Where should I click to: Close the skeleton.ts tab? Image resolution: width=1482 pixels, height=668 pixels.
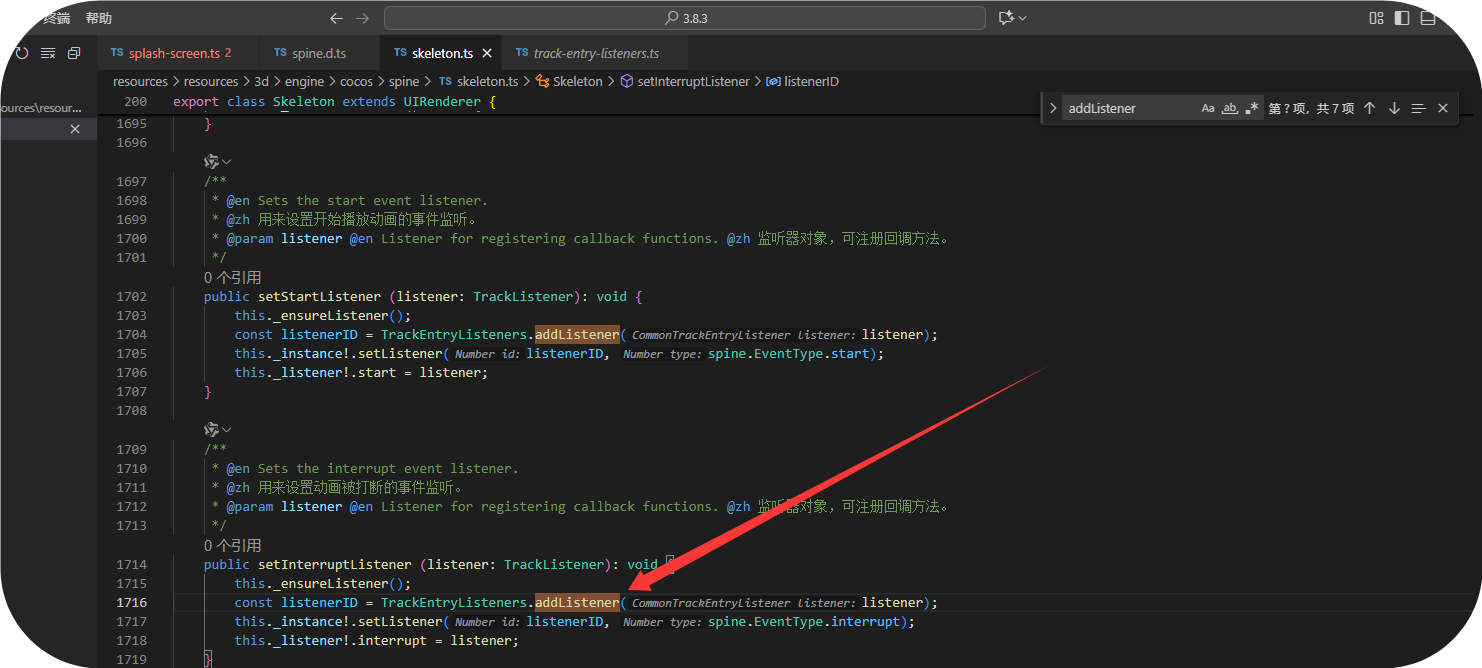point(487,53)
